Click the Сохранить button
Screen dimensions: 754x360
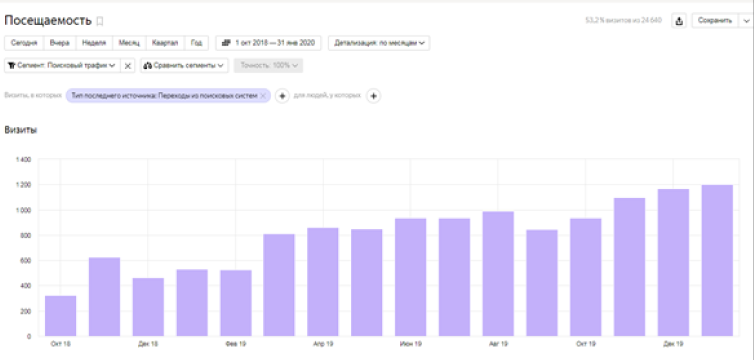(715, 21)
